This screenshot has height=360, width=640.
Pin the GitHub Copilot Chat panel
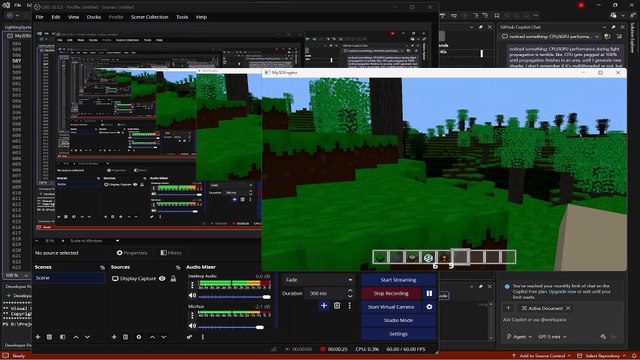613,27
